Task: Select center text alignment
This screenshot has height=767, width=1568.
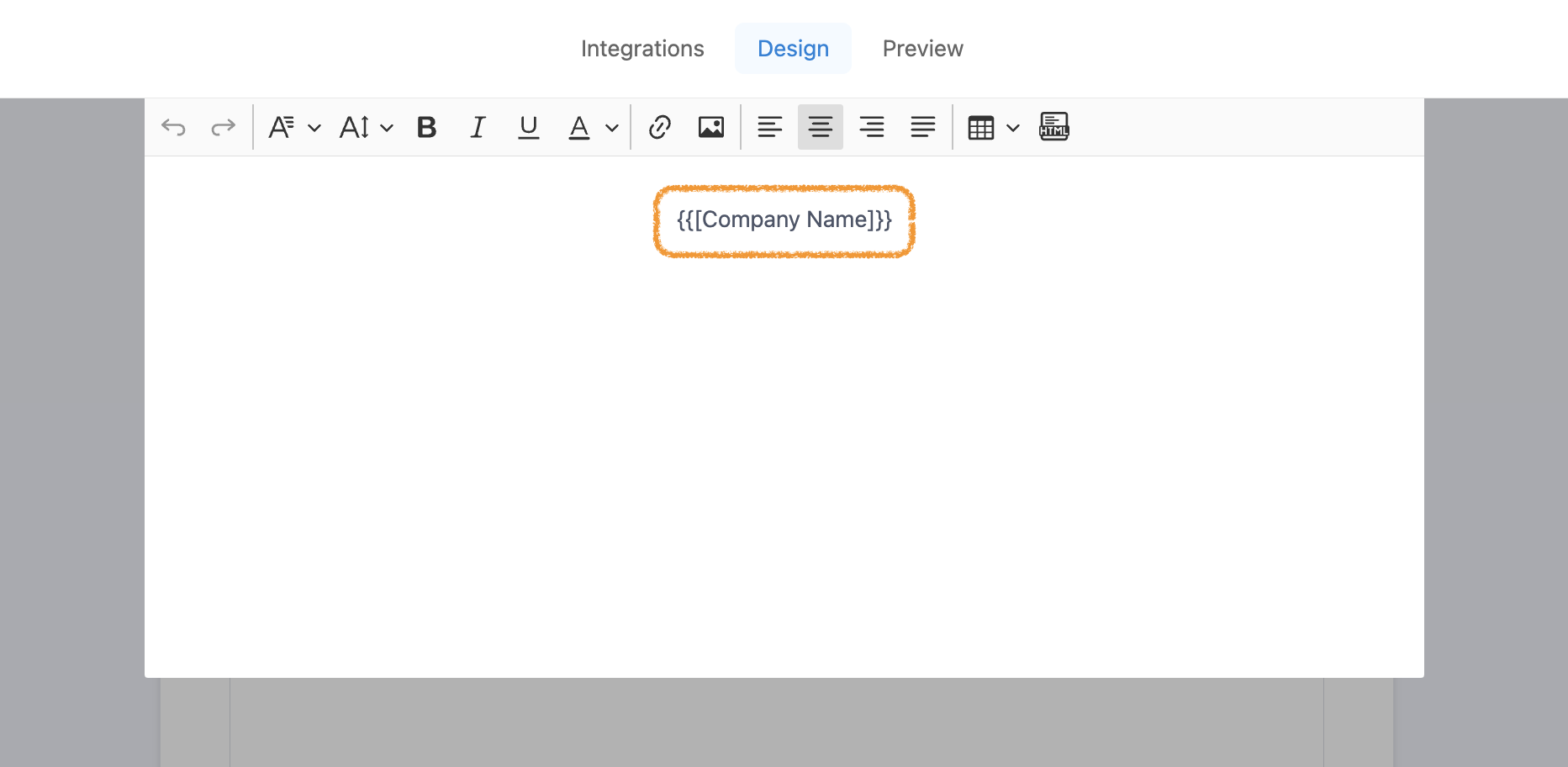Action: click(x=821, y=127)
